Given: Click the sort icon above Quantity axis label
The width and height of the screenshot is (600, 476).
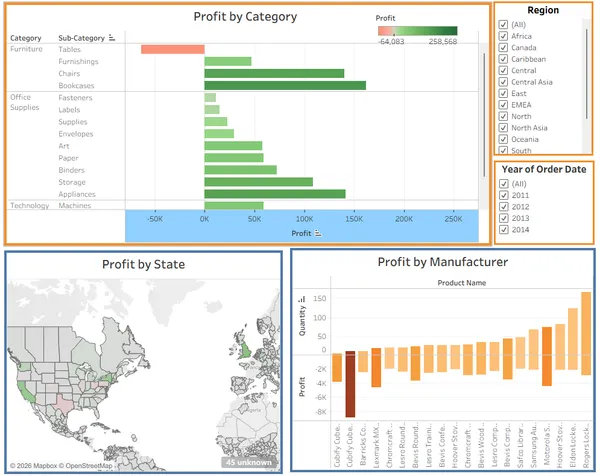Looking at the screenshot, I should click(x=302, y=299).
